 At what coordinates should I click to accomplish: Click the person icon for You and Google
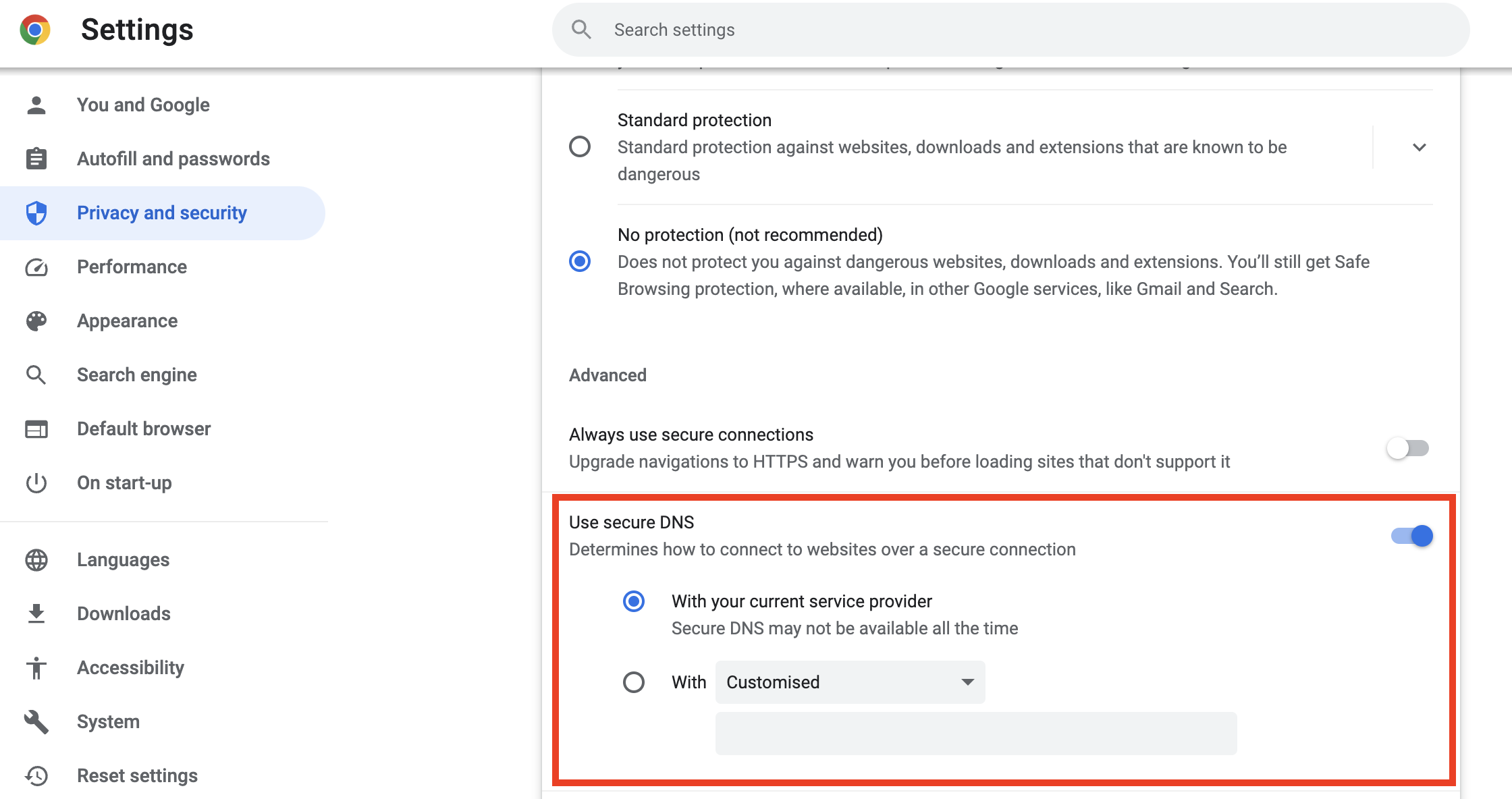36,105
